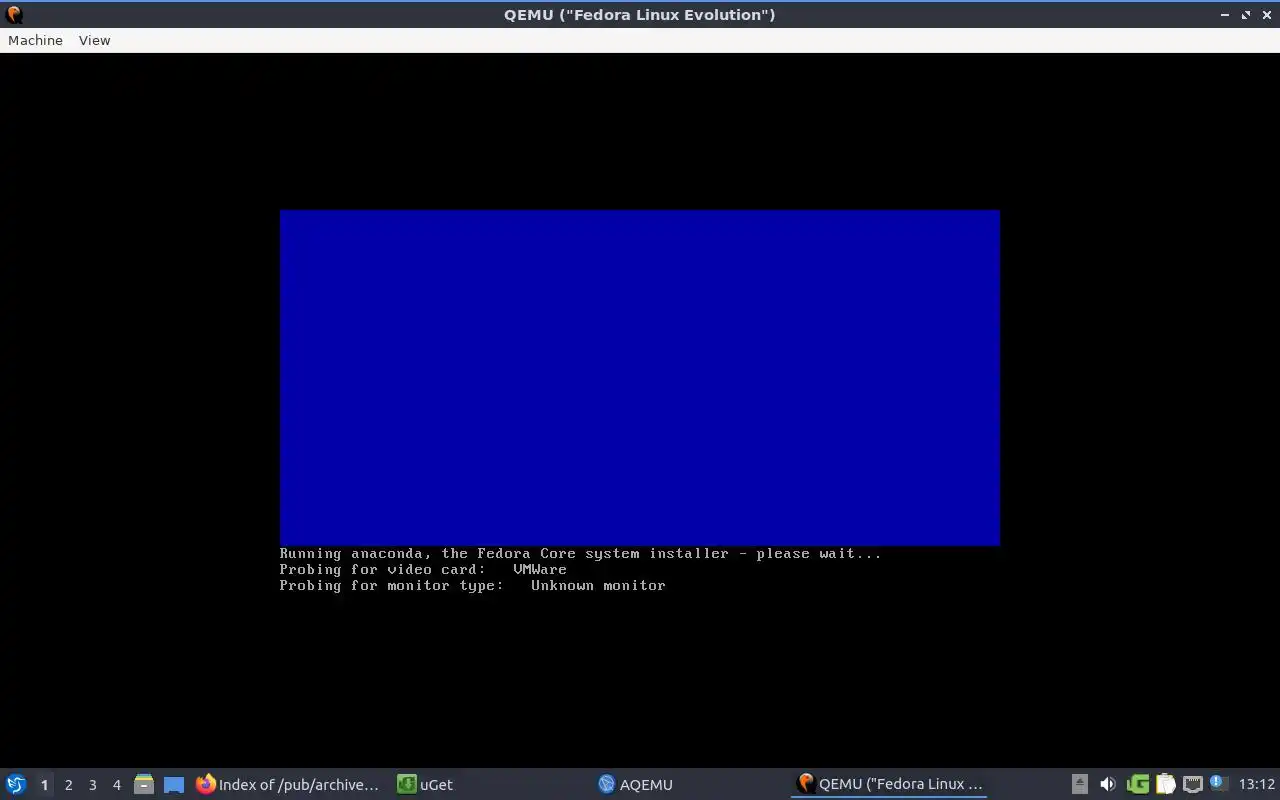Screen dimensions: 1280x800
Task: Open the volume speaker tray icon
Action: (x=1107, y=784)
